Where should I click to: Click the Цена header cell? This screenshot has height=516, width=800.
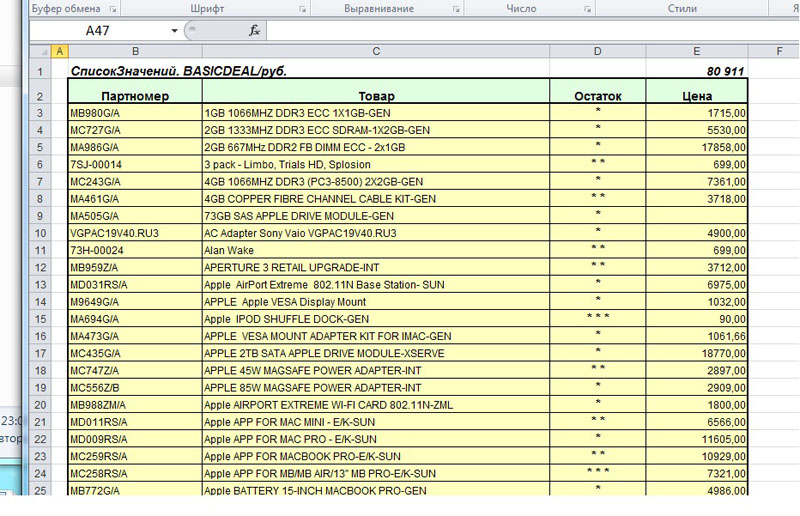tap(696, 92)
